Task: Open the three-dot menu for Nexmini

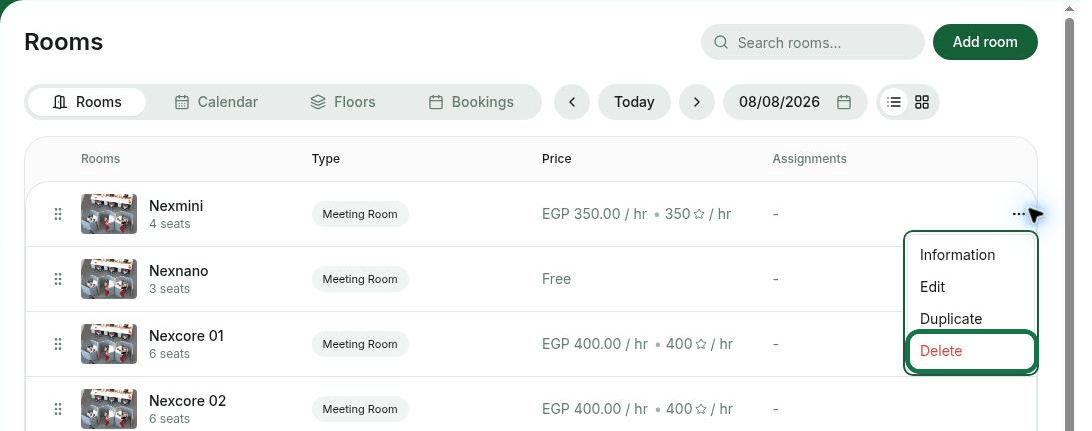Action: 1019,214
